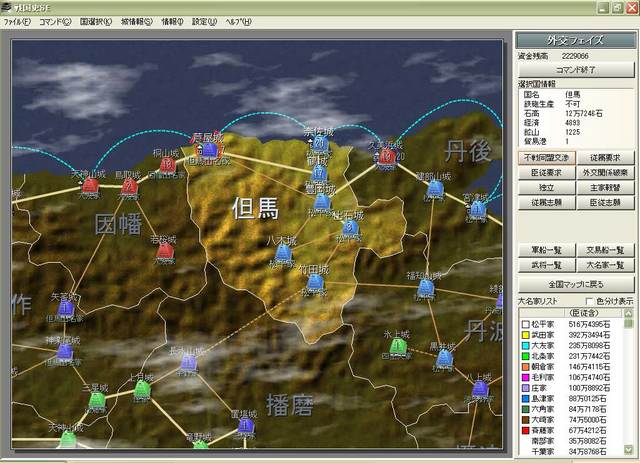Select the highlighted 芦屋城 castle marker
640x463 pixels.
(x=209, y=150)
